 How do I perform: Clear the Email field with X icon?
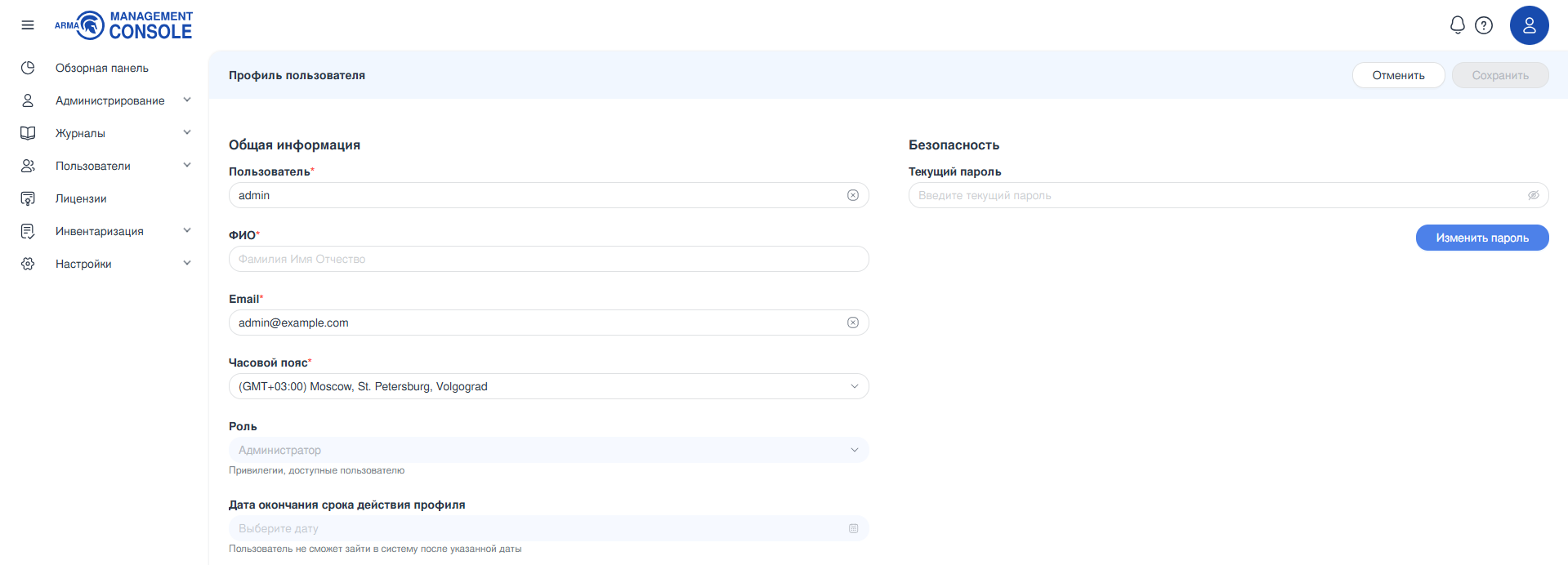coord(852,323)
